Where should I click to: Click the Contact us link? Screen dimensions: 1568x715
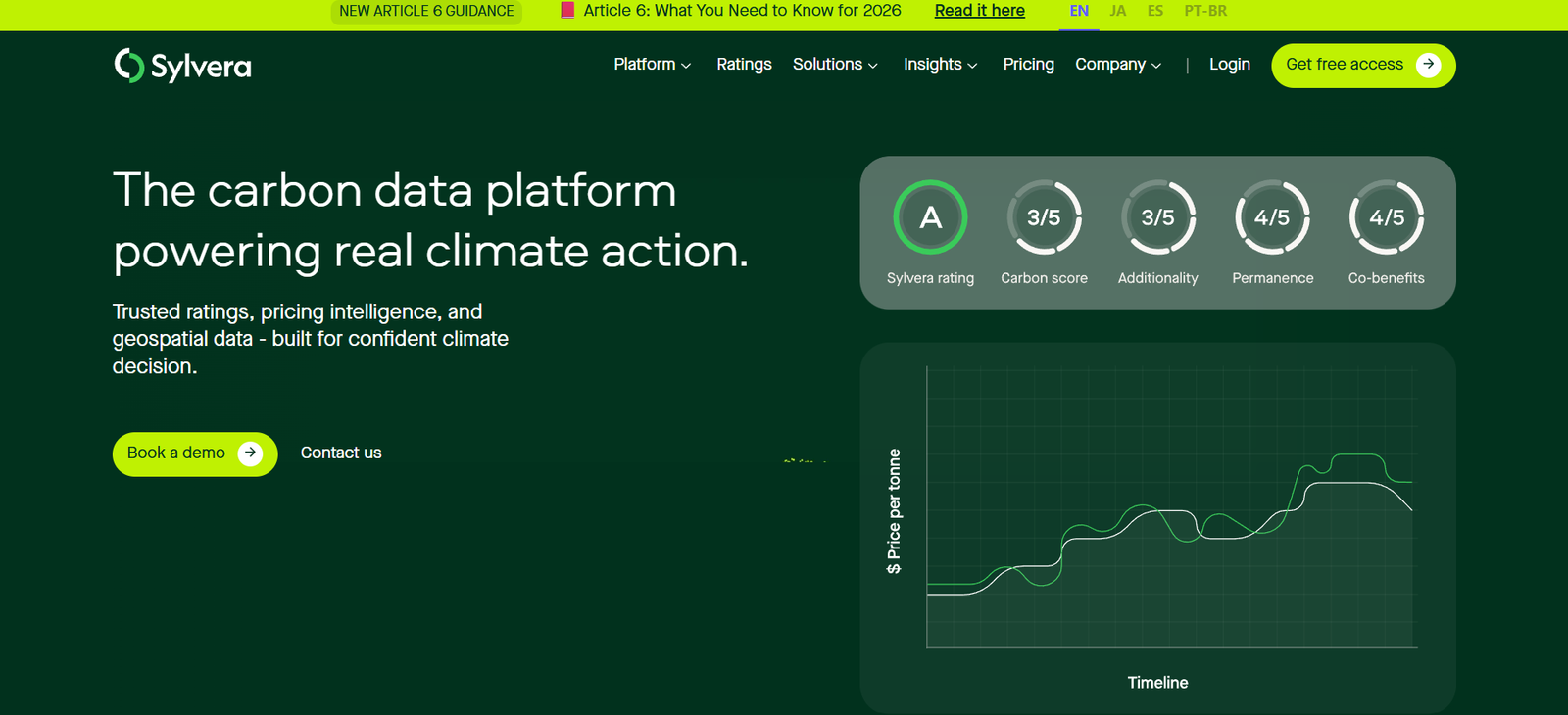(341, 453)
